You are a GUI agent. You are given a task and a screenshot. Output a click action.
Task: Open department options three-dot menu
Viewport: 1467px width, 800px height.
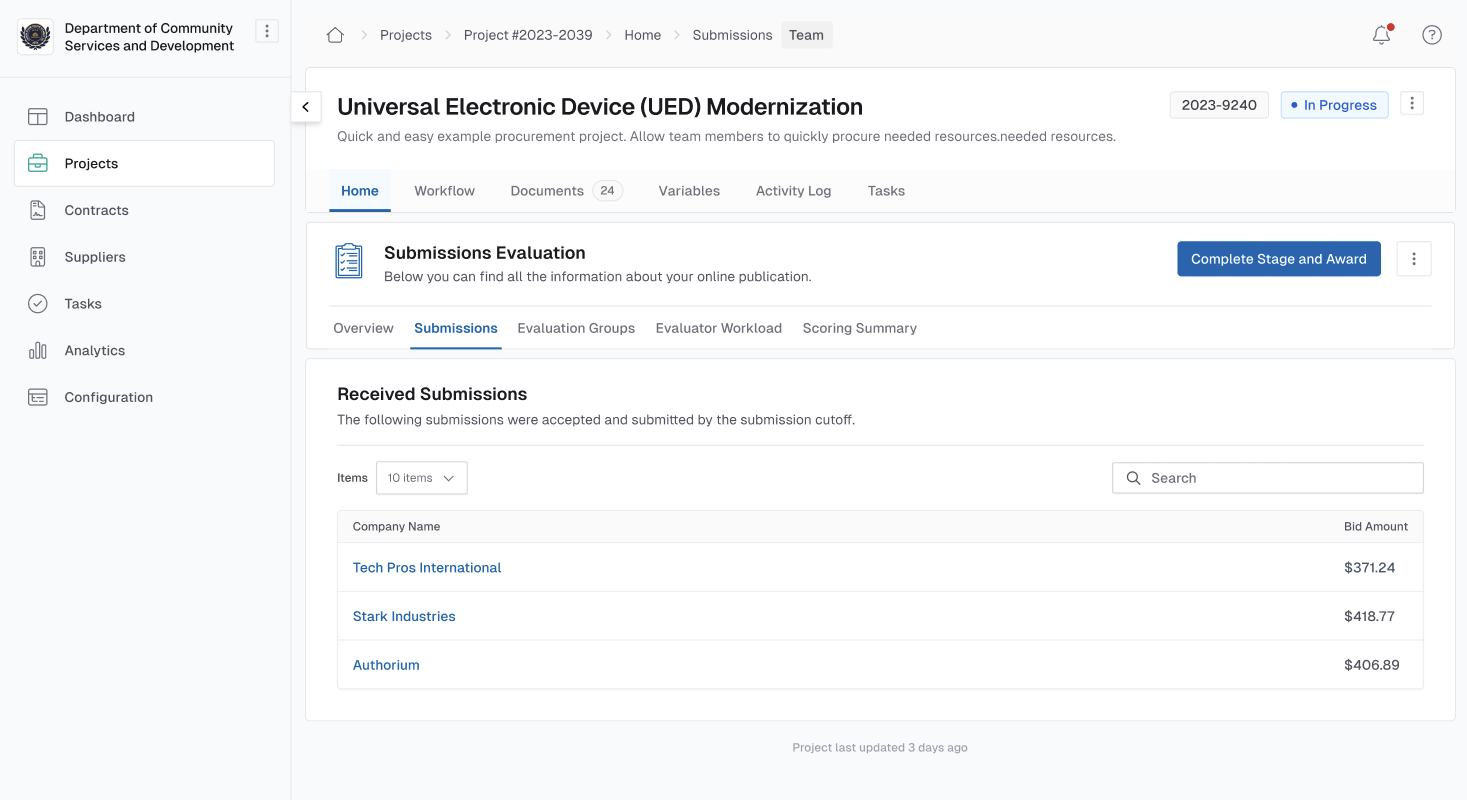click(266, 31)
